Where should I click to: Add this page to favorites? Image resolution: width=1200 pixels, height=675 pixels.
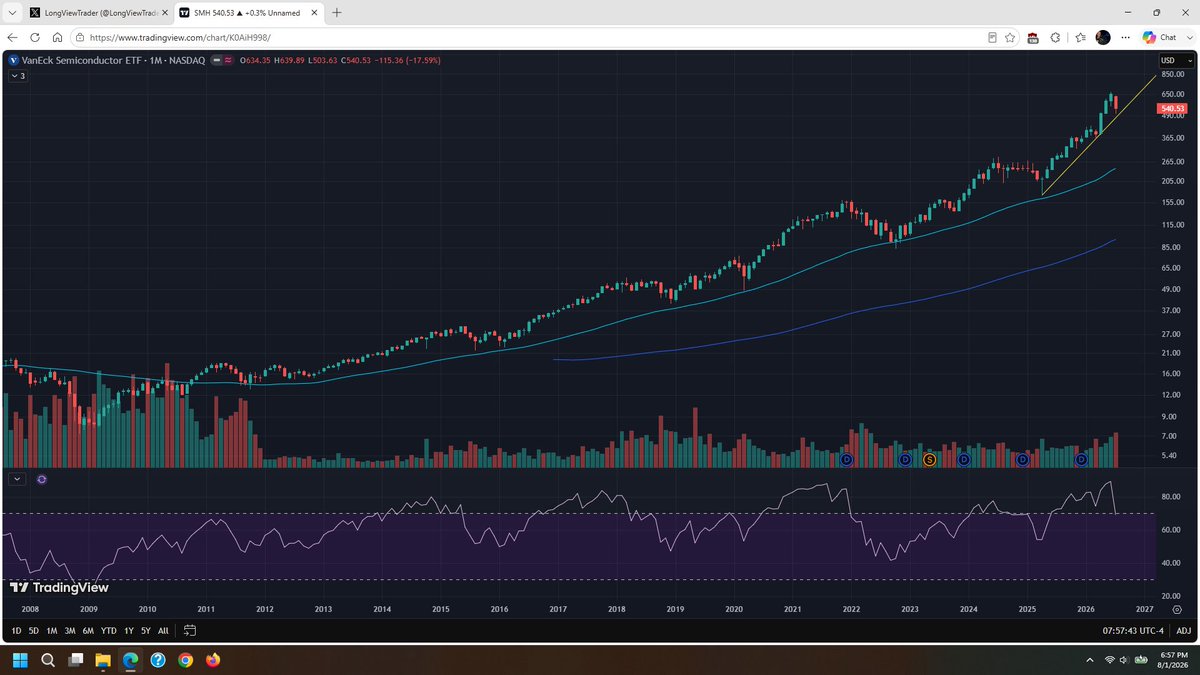(x=1011, y=37)
